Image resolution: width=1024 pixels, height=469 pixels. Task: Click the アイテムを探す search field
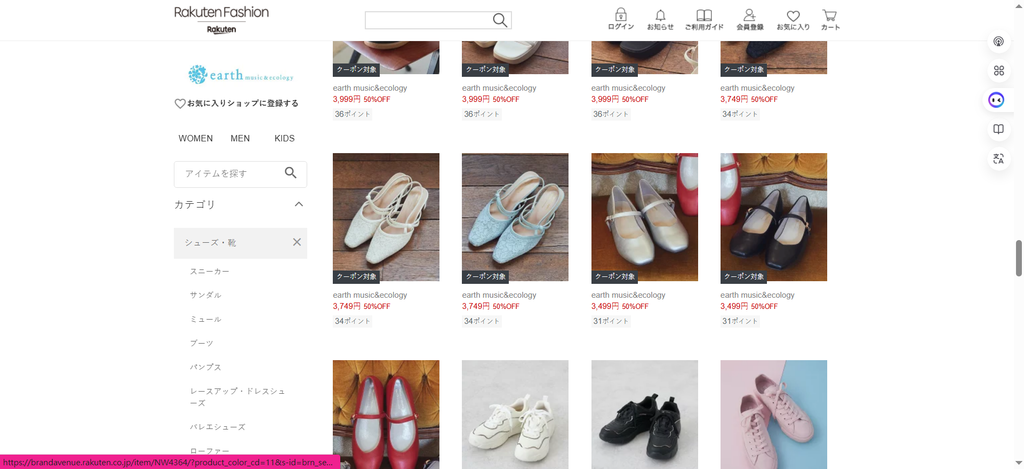click(x=230, y=173)
